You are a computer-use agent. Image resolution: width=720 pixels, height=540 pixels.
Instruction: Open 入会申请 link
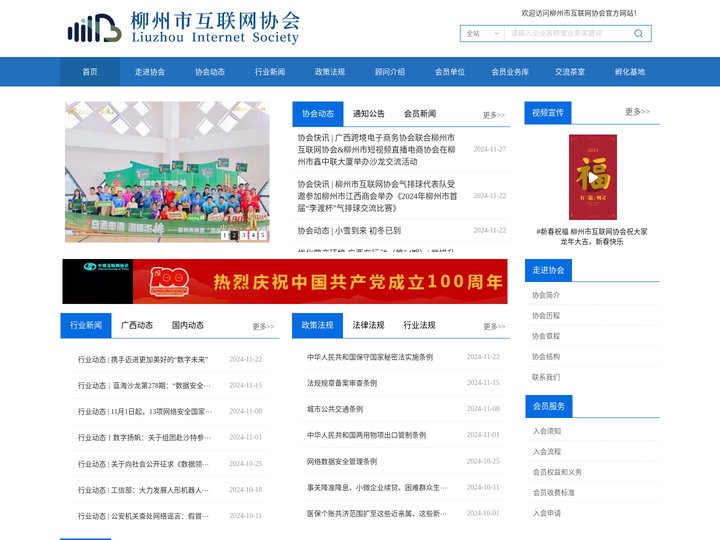[x=547, y=513]
